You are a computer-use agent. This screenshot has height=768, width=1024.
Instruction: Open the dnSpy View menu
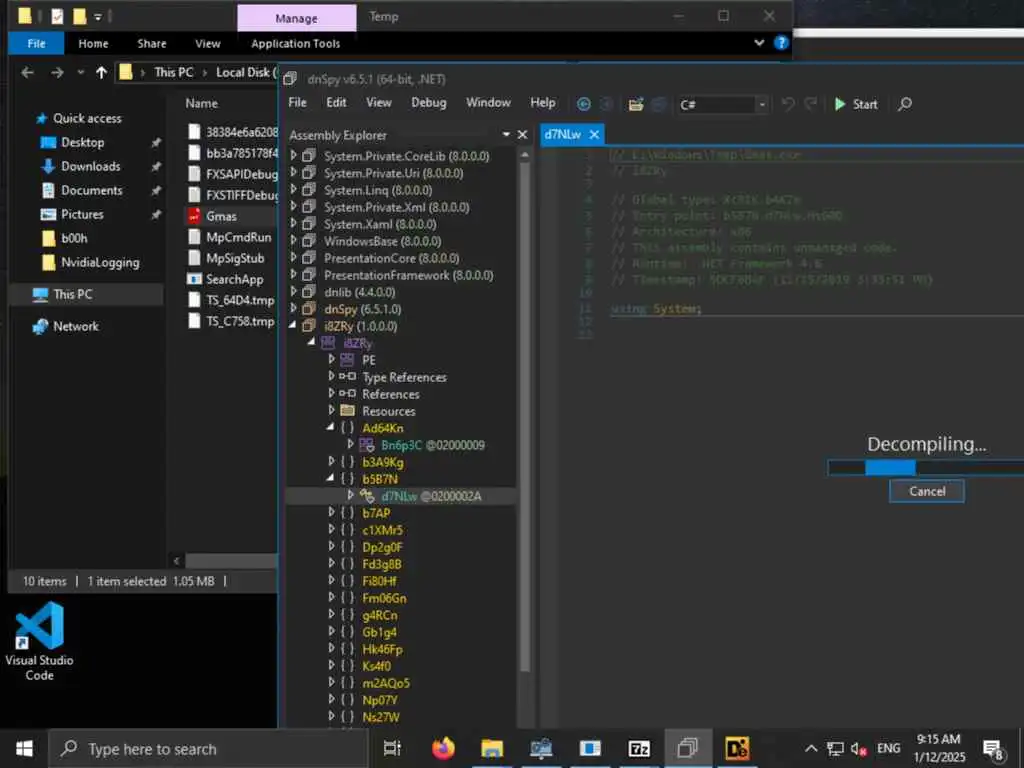pos(379,103)
